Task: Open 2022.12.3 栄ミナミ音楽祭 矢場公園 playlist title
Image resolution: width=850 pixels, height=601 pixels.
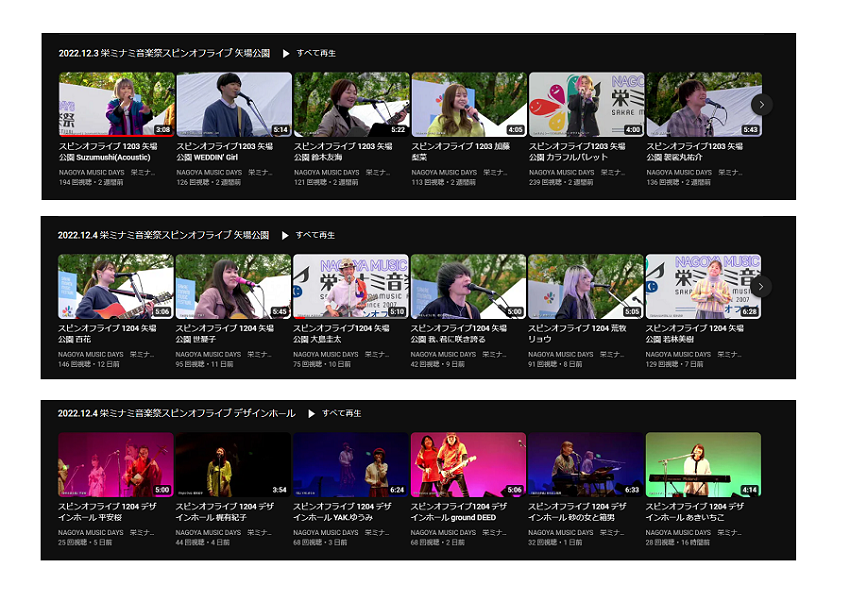Action: 164,53
